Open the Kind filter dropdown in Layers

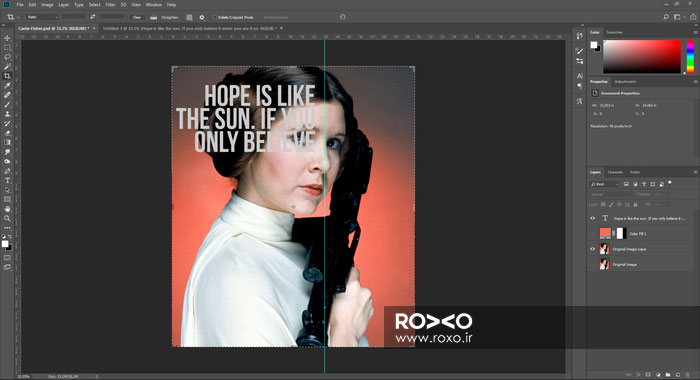point(605,184)
